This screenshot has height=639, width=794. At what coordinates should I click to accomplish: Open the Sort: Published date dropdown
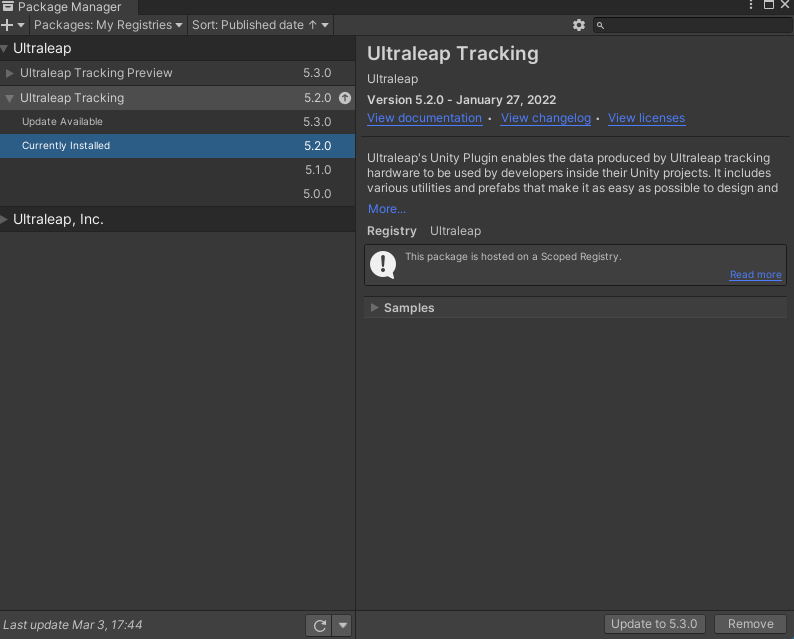click(260, 25)
